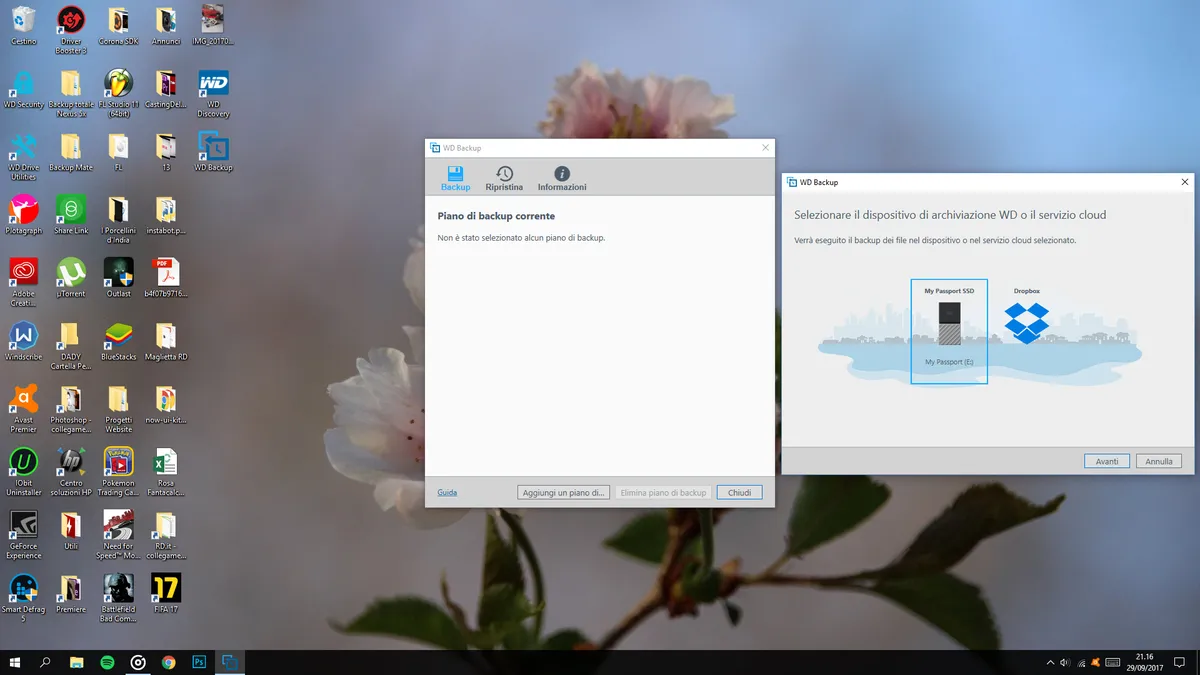Open the Plotagraph shortcut
This screenshot has width=1200, height=675.
pos(24,215)
